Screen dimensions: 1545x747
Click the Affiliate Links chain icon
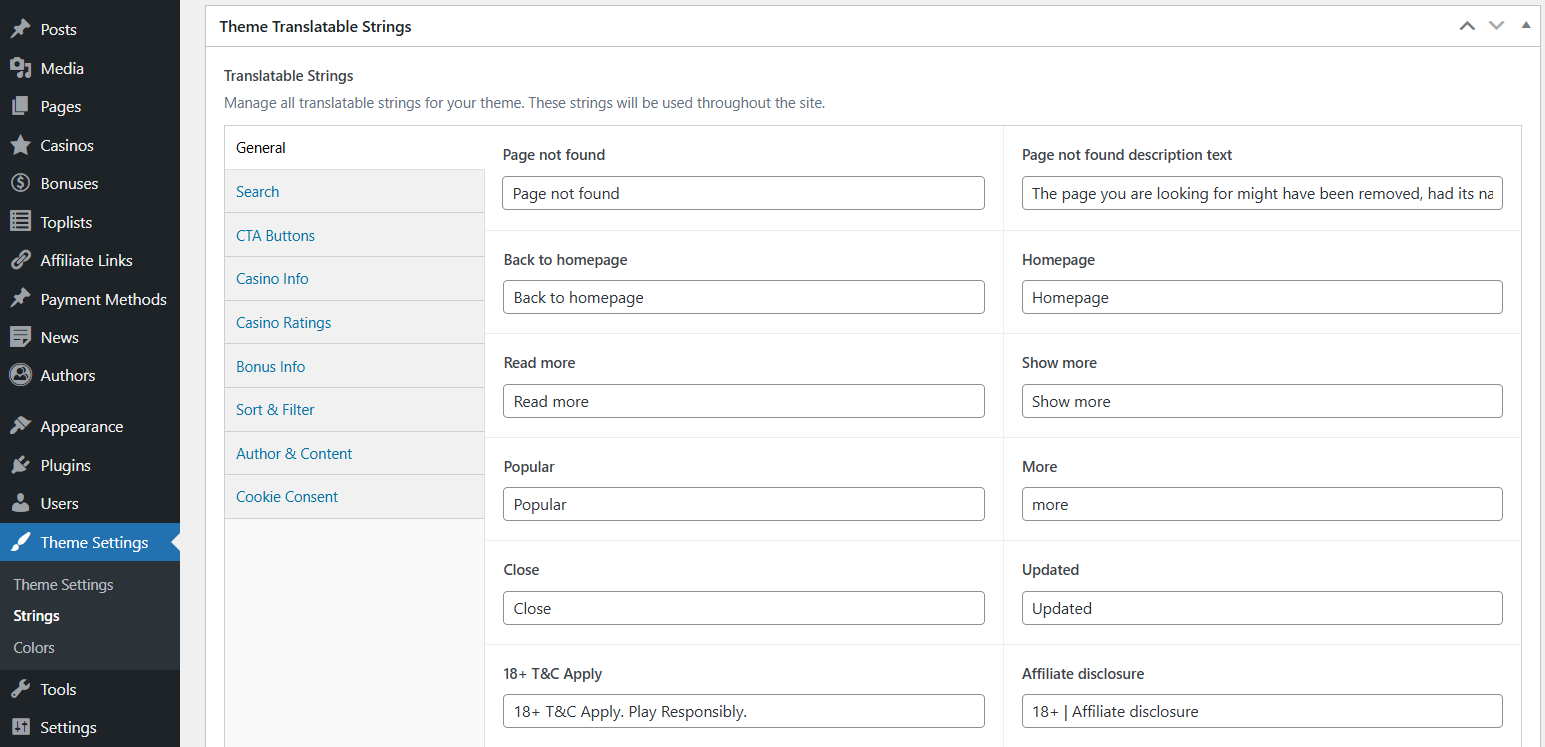point(20,260)
